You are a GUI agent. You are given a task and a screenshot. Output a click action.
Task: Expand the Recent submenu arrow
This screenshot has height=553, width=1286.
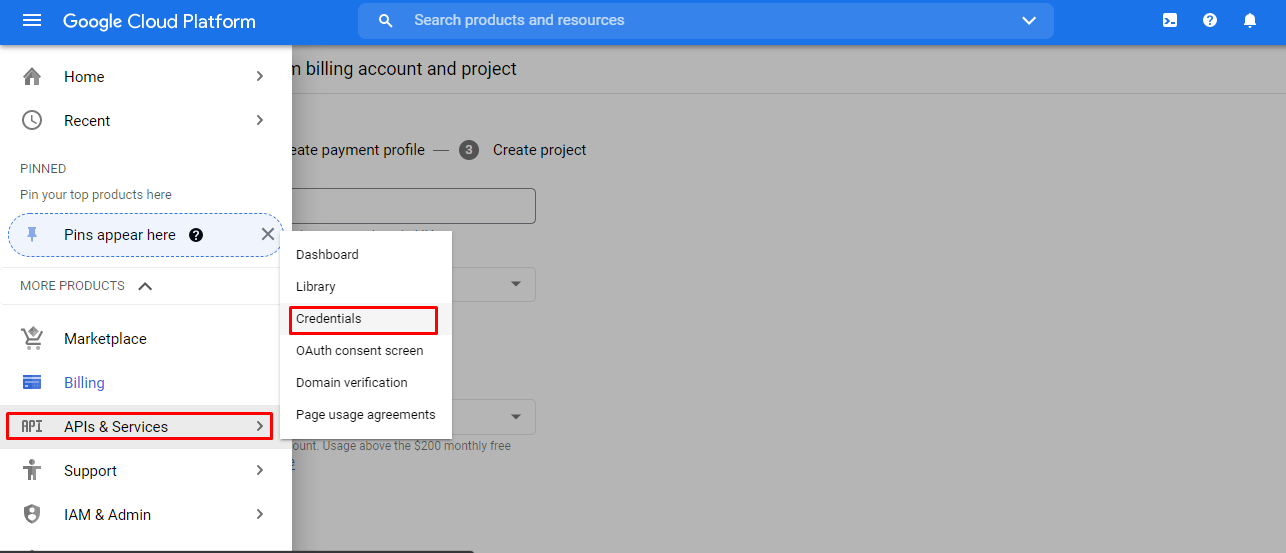pyautogui.click(x=260, y=120)
